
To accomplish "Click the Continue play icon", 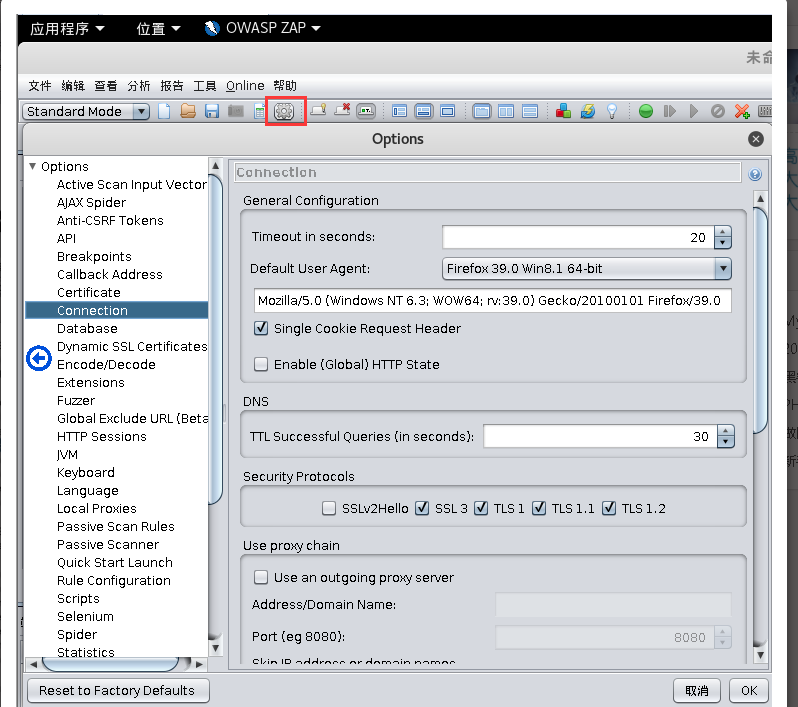I will coord(694,111).
